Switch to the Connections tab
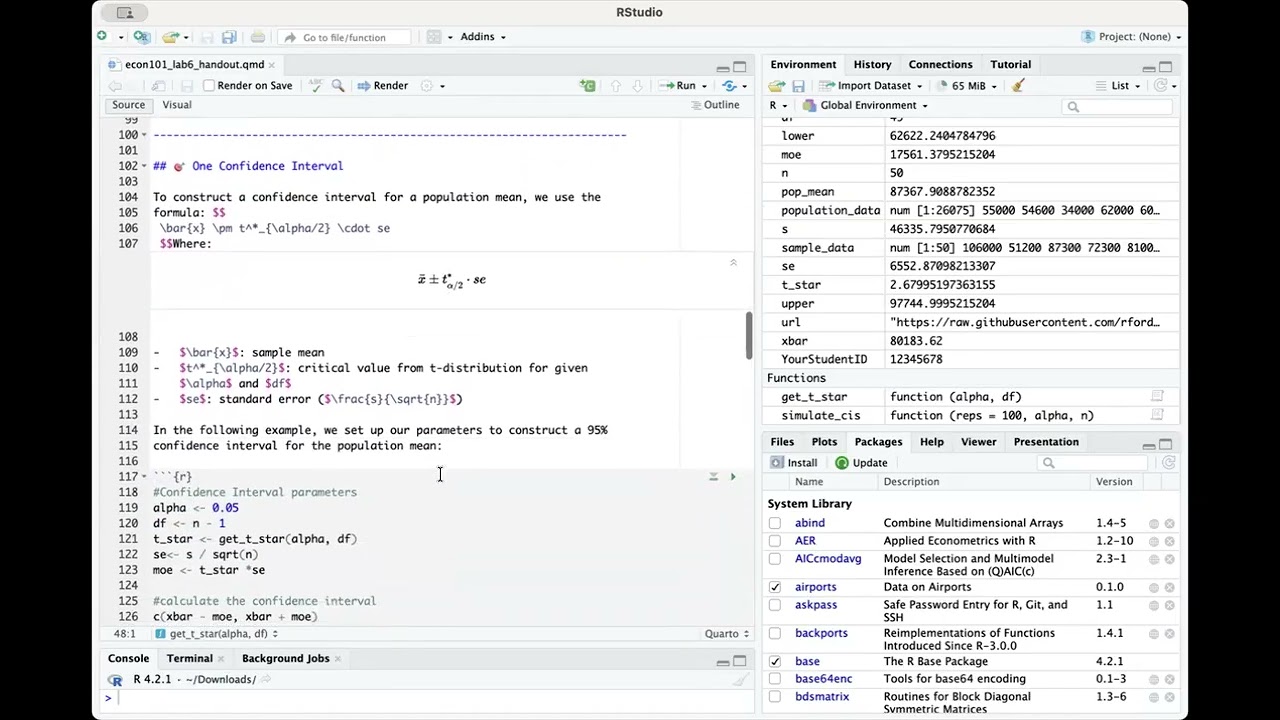1280x720 pixels. [940, 65]
